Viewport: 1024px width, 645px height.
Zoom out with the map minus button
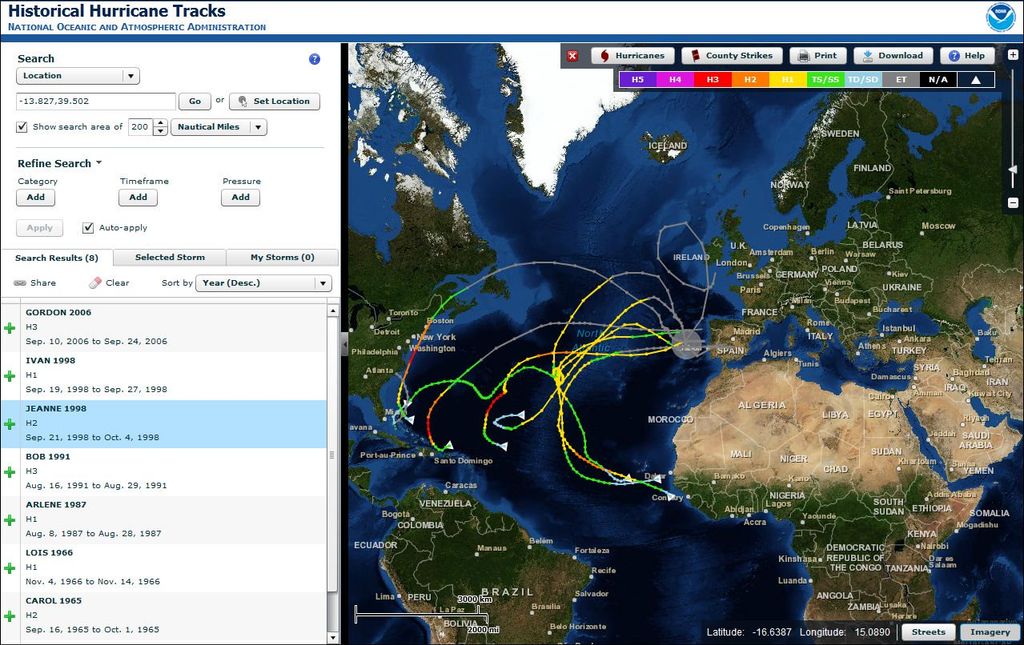click(x=1013, y=203)
